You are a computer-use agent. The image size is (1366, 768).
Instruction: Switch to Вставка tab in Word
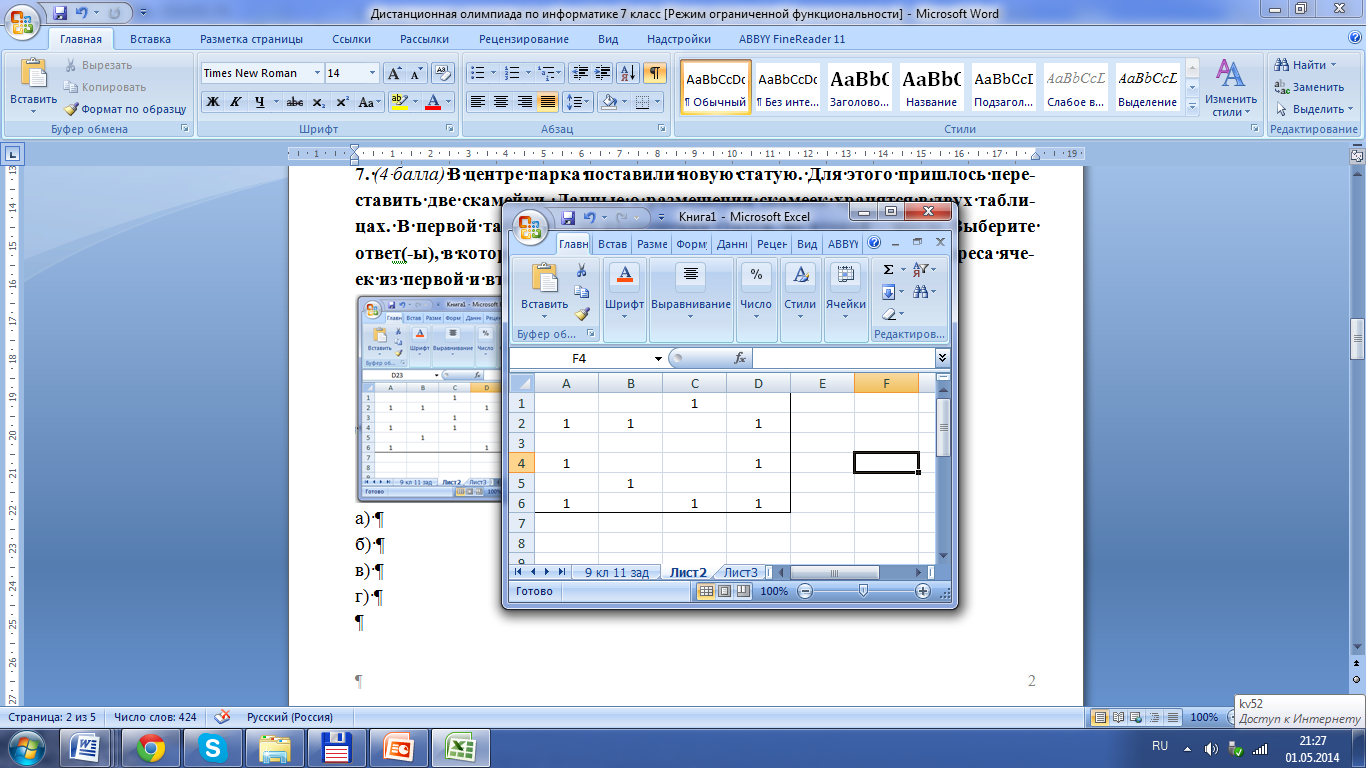pyautogui.click(x=150, y=39)
